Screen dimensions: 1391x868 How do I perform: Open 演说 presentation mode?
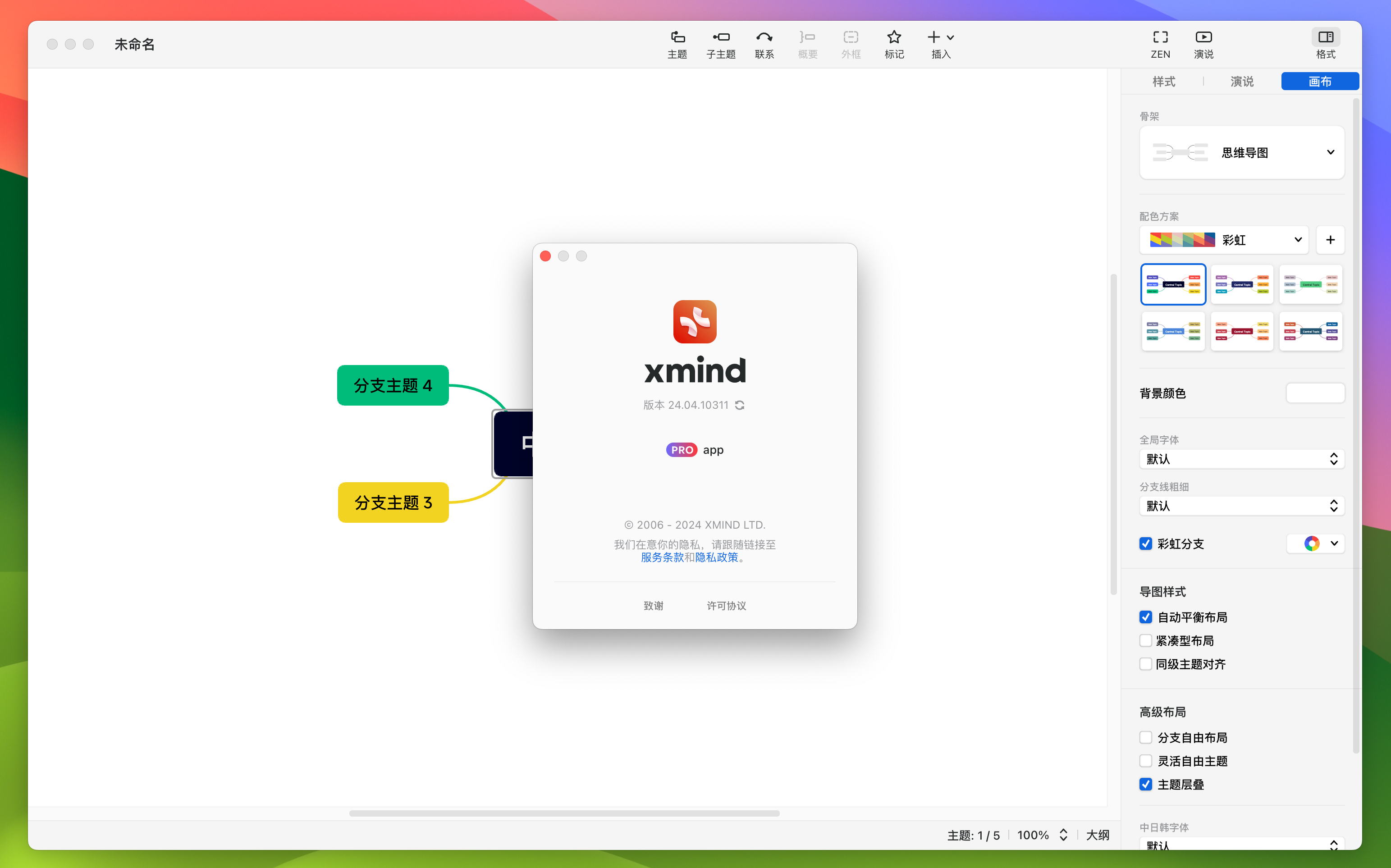click(1203, 43)
